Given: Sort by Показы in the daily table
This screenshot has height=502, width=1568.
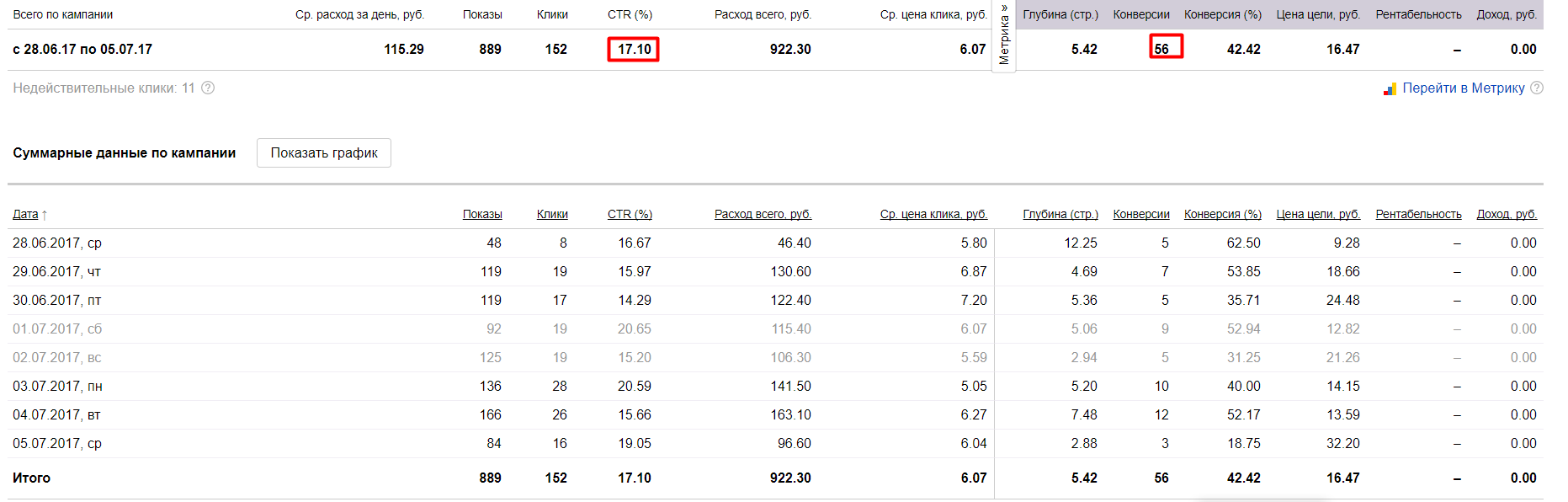Looking at the screenshot, I should coord(482,214).
